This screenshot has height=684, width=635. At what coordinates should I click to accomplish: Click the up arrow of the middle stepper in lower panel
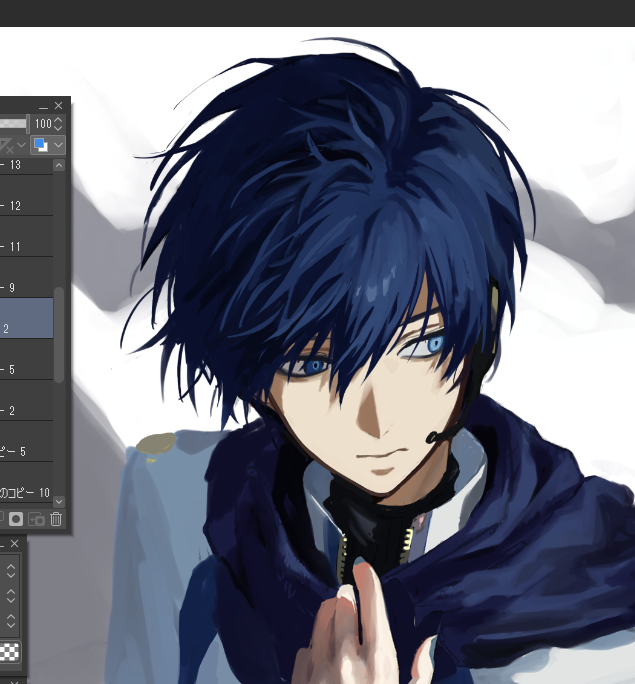tap(11, 592)
